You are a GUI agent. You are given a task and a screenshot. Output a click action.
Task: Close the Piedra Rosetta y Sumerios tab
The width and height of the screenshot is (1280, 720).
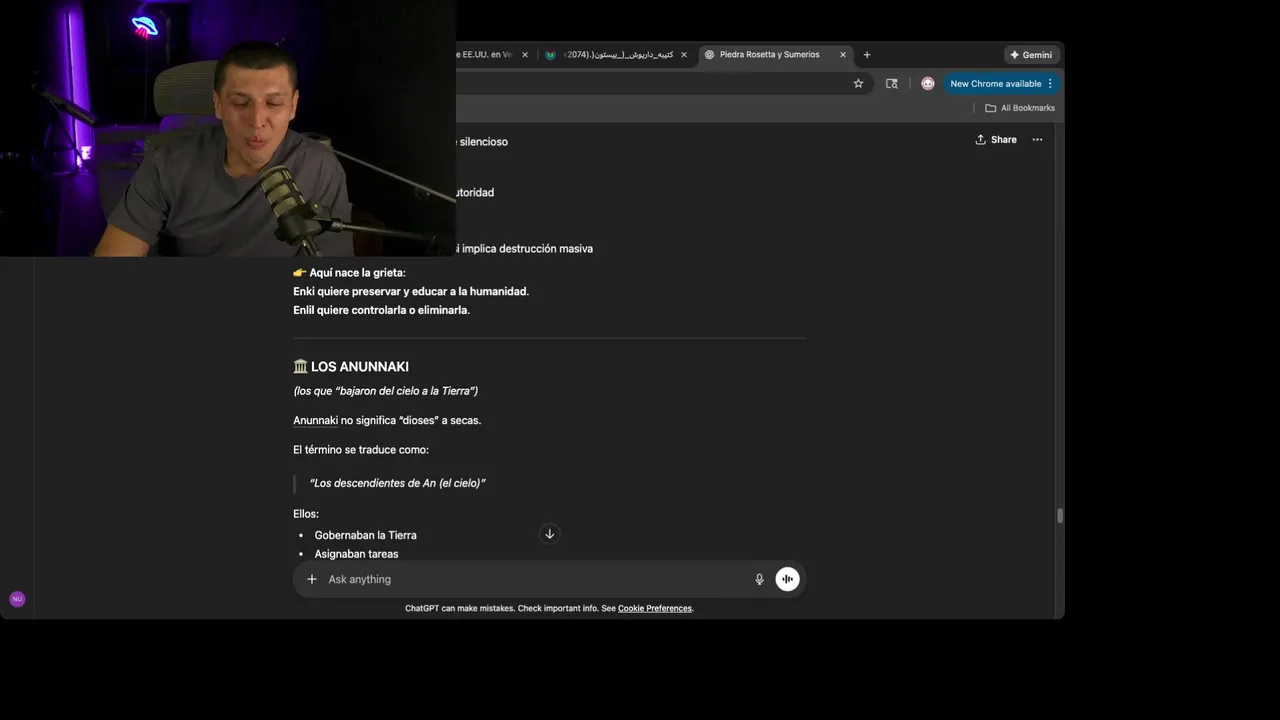pyautogui.click(x=843, y=55)
